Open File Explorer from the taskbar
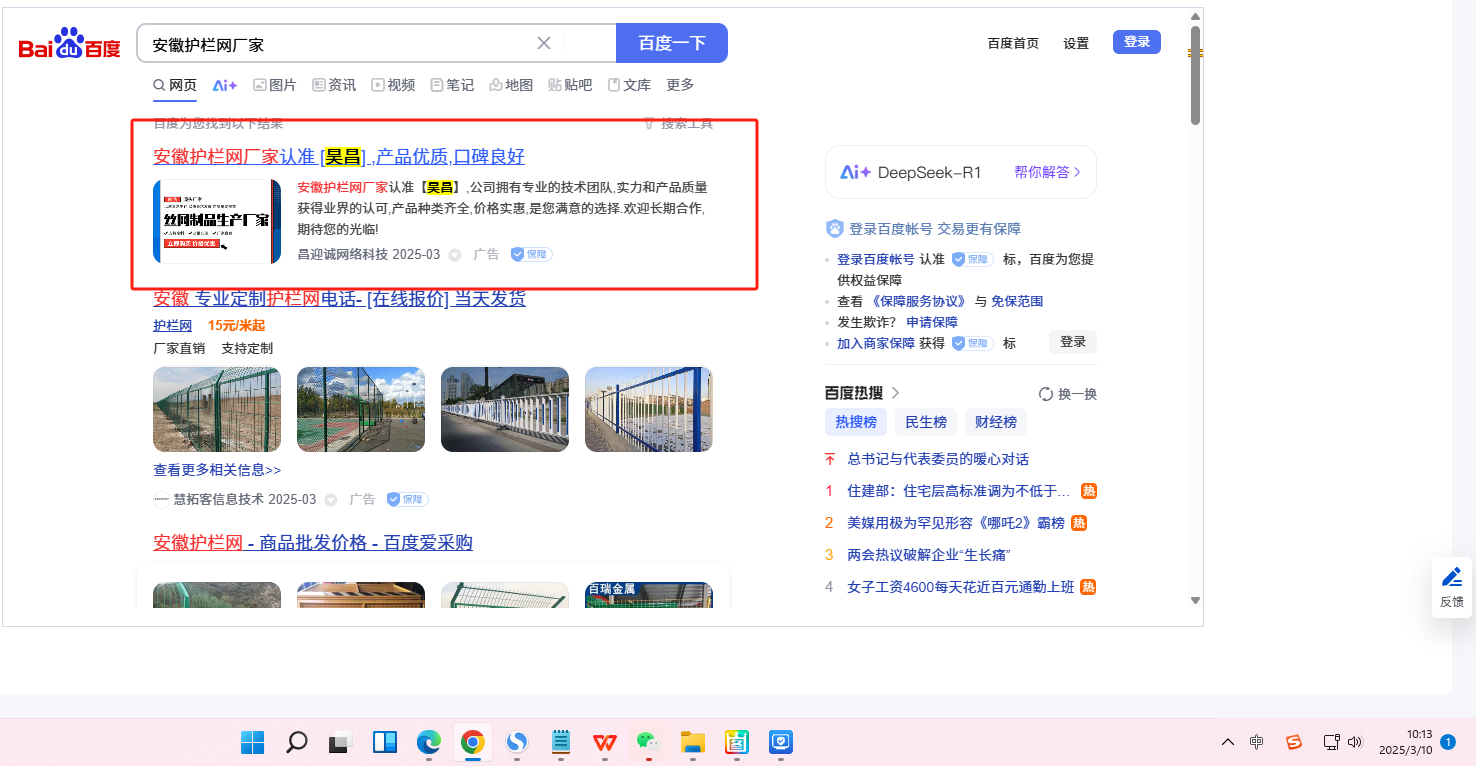The height and width of the screenshot is (766, 1476). coord(693,742)
